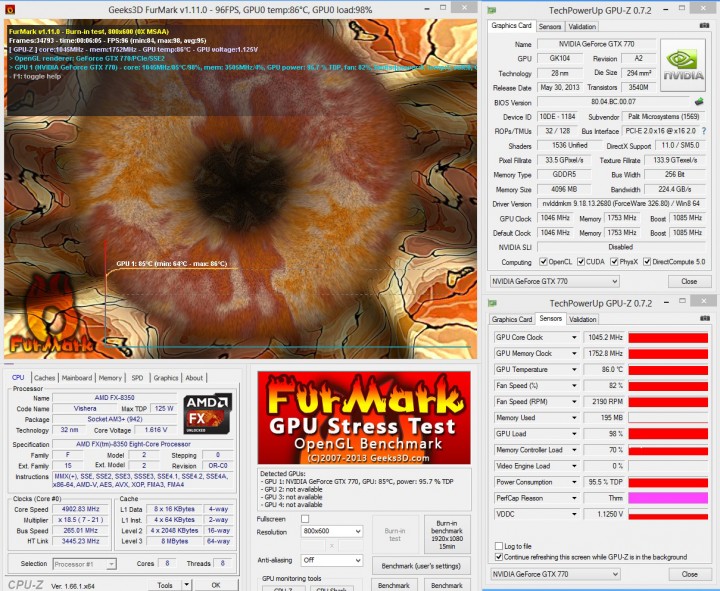The height and width of the screenshot is (591, 720).
Task: Click Close in the Sensors window
Action: coord(689,574)
